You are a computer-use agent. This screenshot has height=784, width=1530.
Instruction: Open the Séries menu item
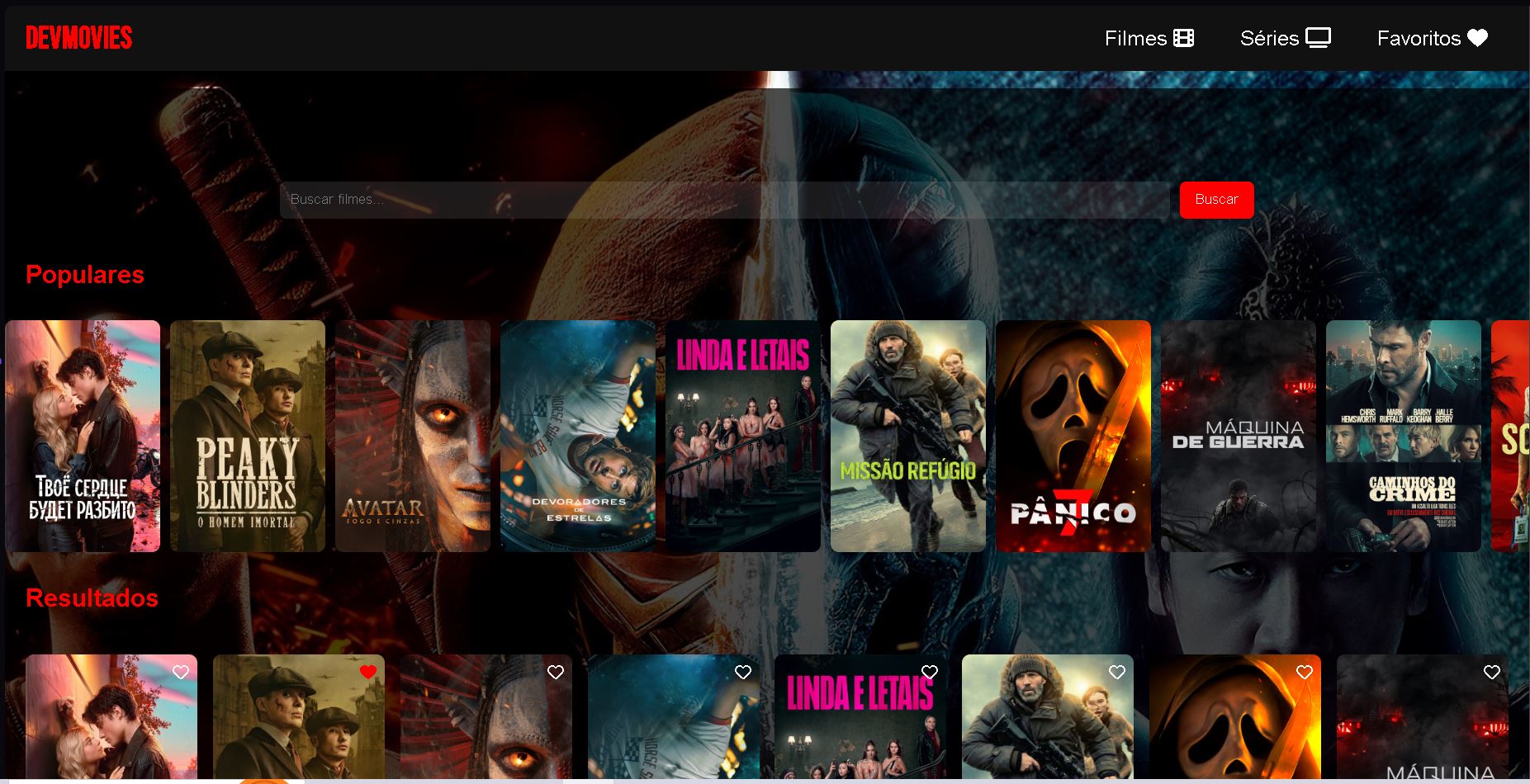pyautogui.click(x=1285, y=38)
